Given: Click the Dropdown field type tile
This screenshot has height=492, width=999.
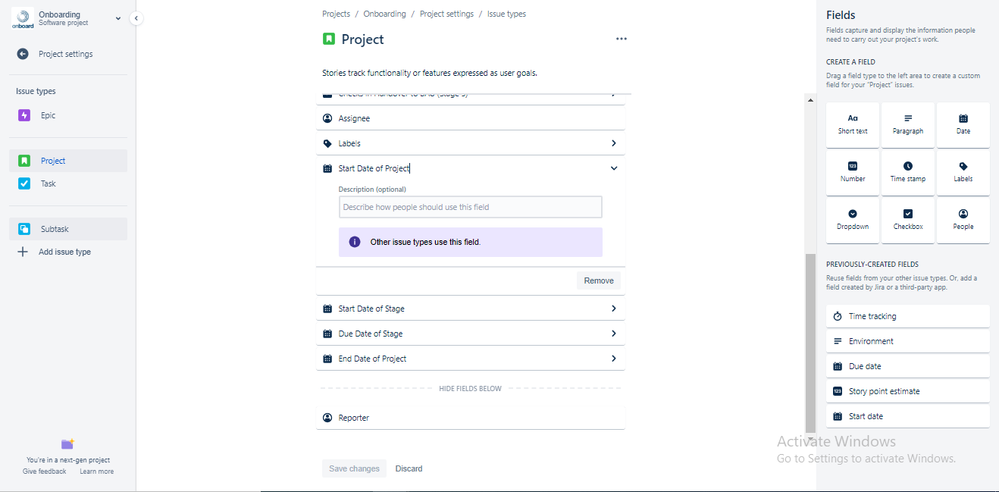Looking at the screenshot, I should coord(852,220).
